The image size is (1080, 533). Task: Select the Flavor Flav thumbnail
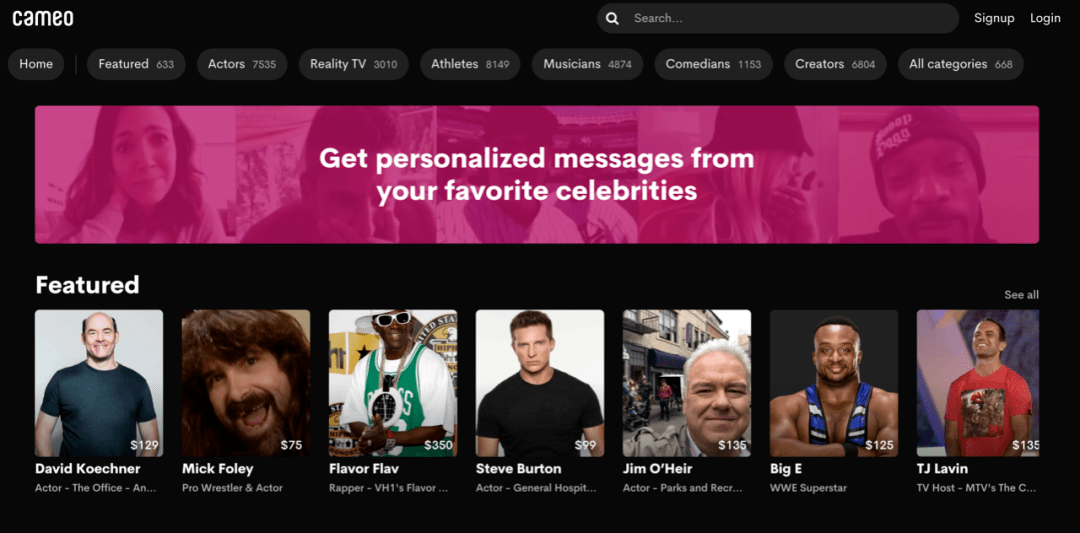393,382
